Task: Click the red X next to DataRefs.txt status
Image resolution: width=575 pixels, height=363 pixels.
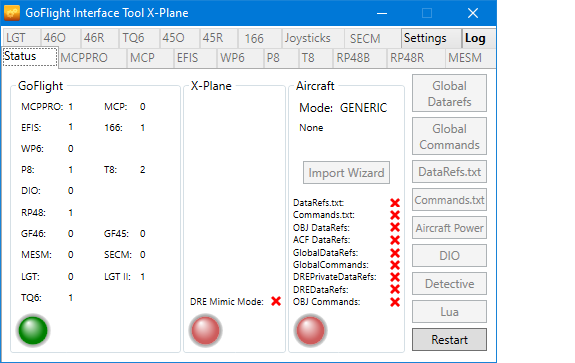Action: click(x=395, y=203)
